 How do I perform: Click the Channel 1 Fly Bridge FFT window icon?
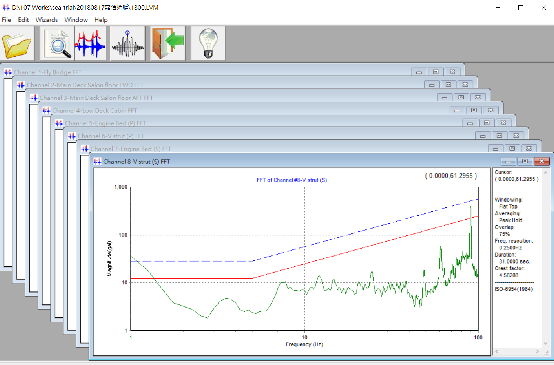(x=8, y=72)
